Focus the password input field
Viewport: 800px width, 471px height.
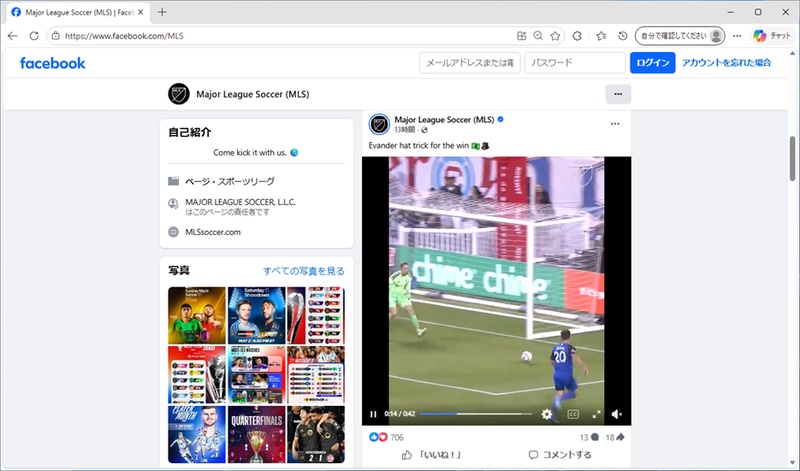[x=575, y=63]
